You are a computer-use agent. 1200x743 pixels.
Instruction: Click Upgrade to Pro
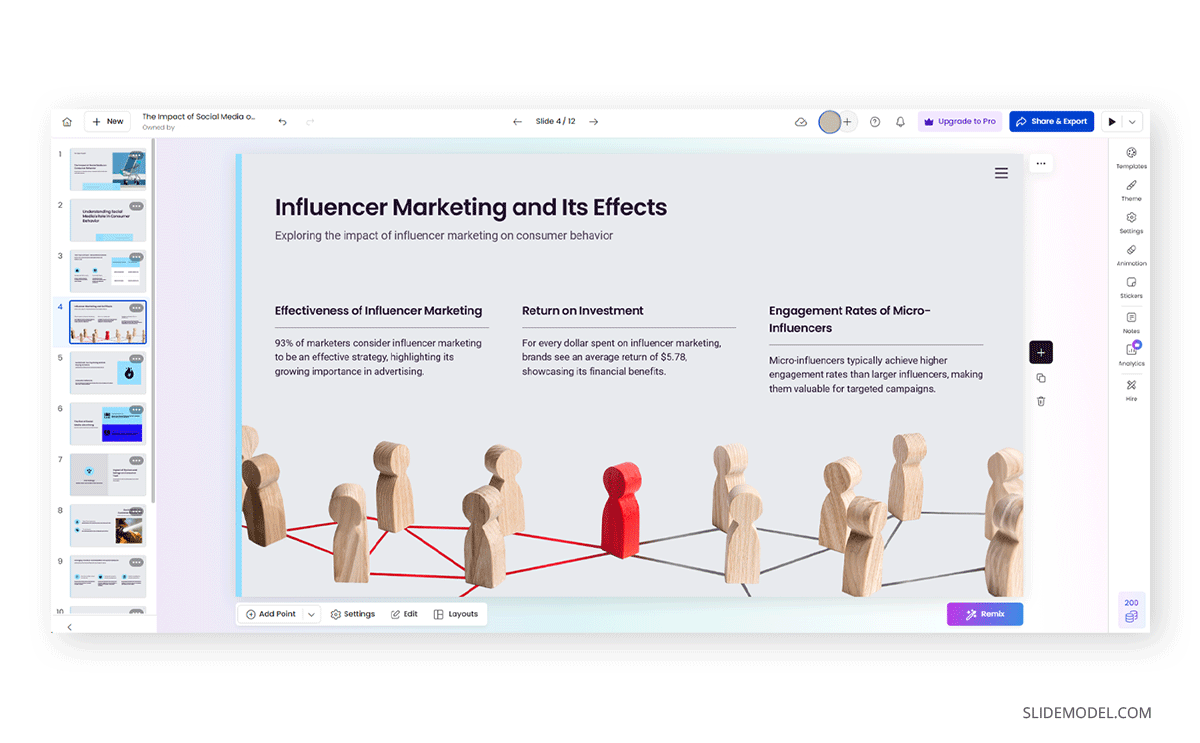tap(960, 122)
